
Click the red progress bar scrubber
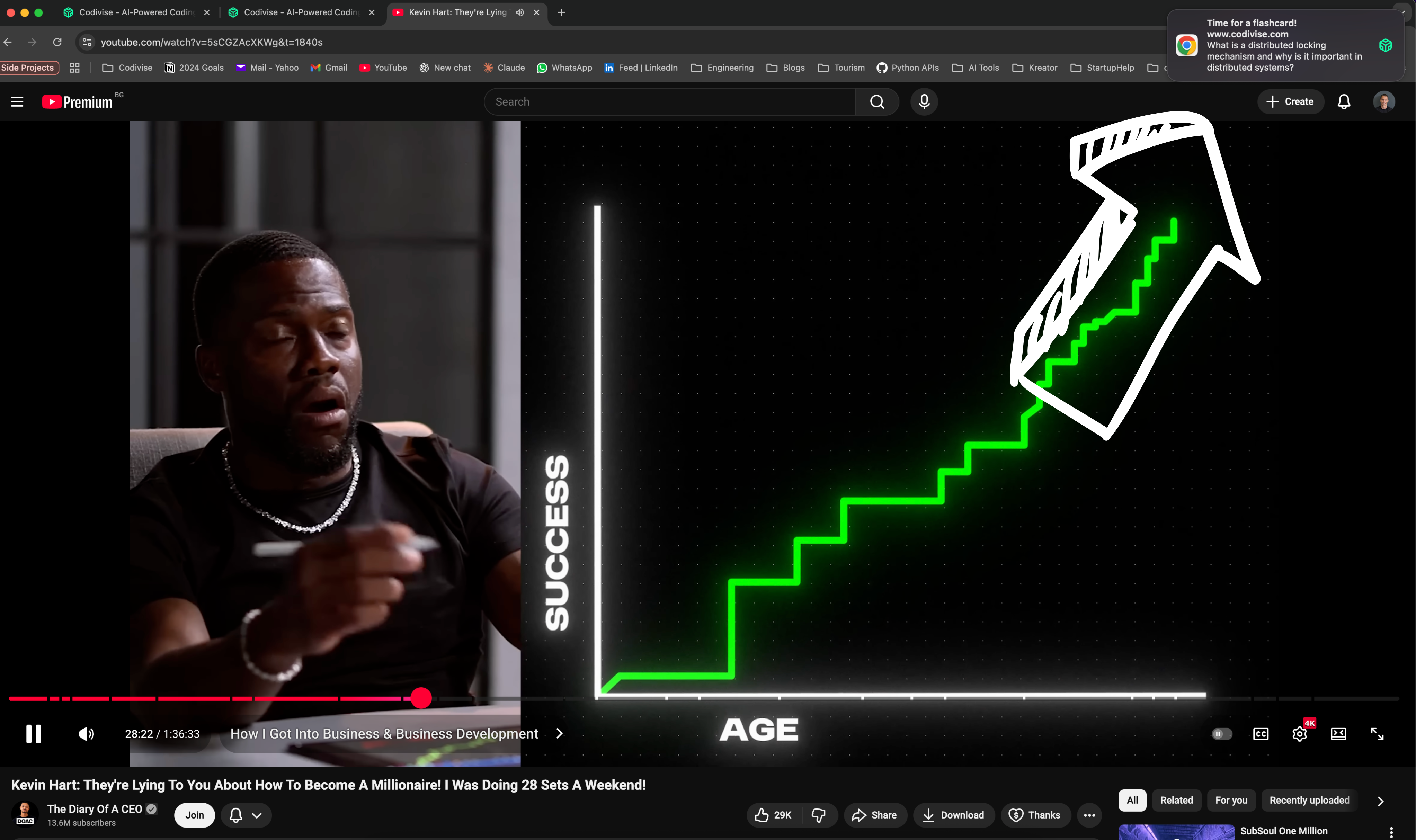coord(420,698)
